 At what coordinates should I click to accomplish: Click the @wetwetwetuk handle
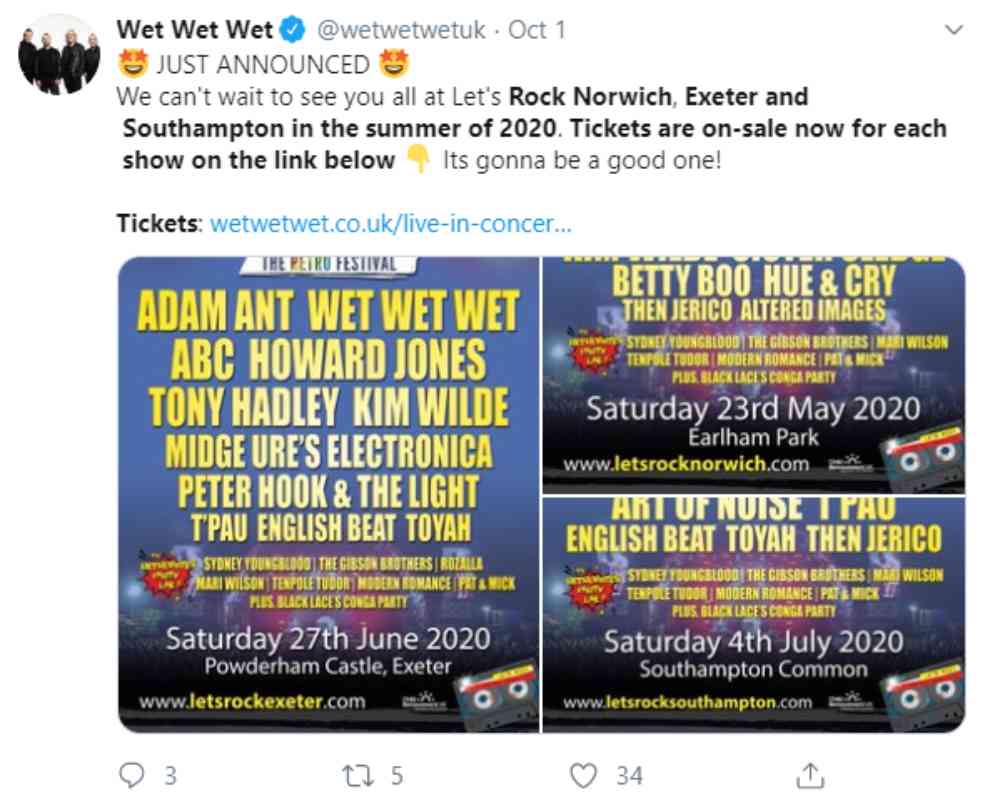(x=401, y=30)
